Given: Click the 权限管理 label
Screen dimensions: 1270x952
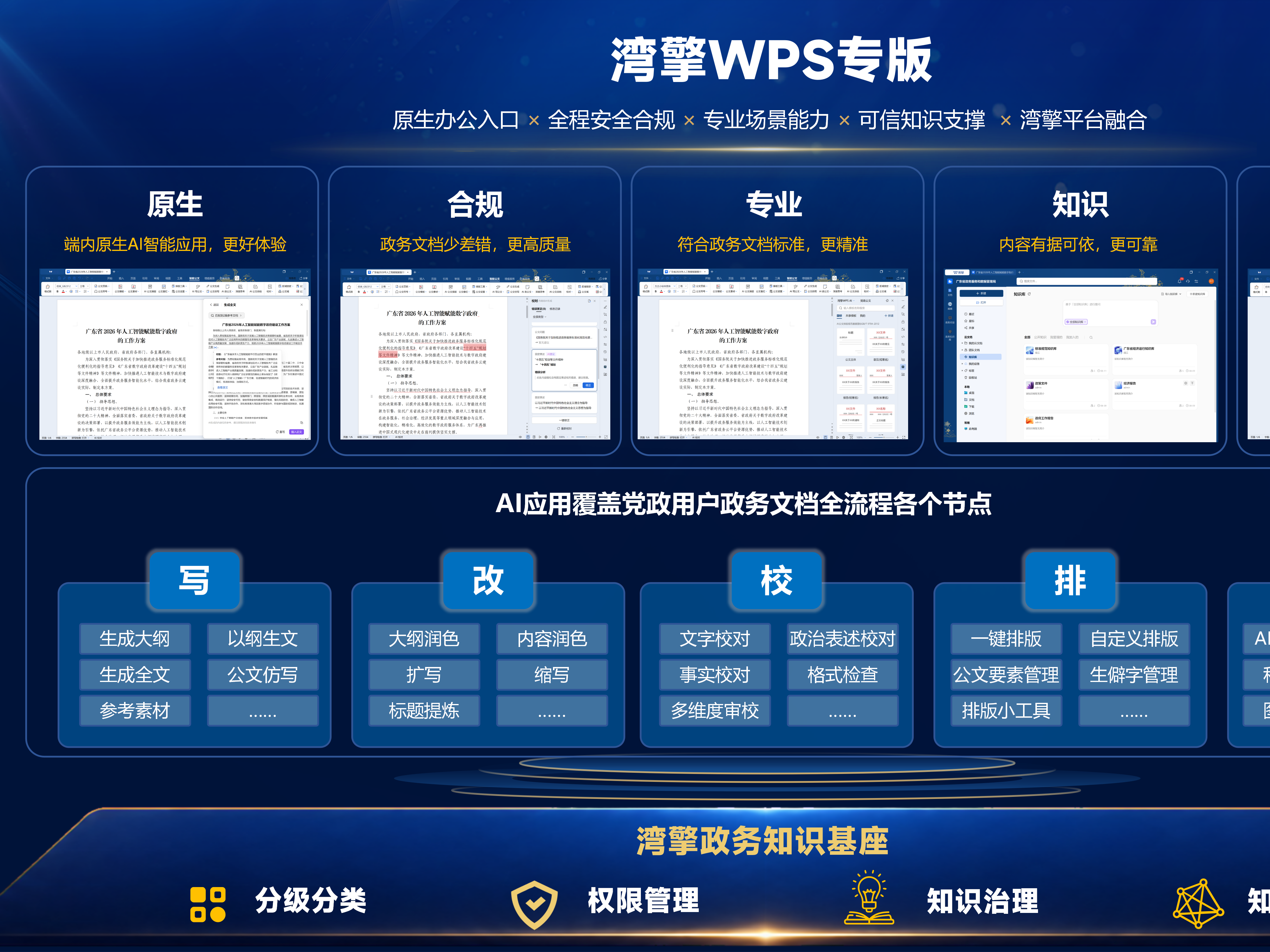Looking at the screenshot, I should pos(644,900).
